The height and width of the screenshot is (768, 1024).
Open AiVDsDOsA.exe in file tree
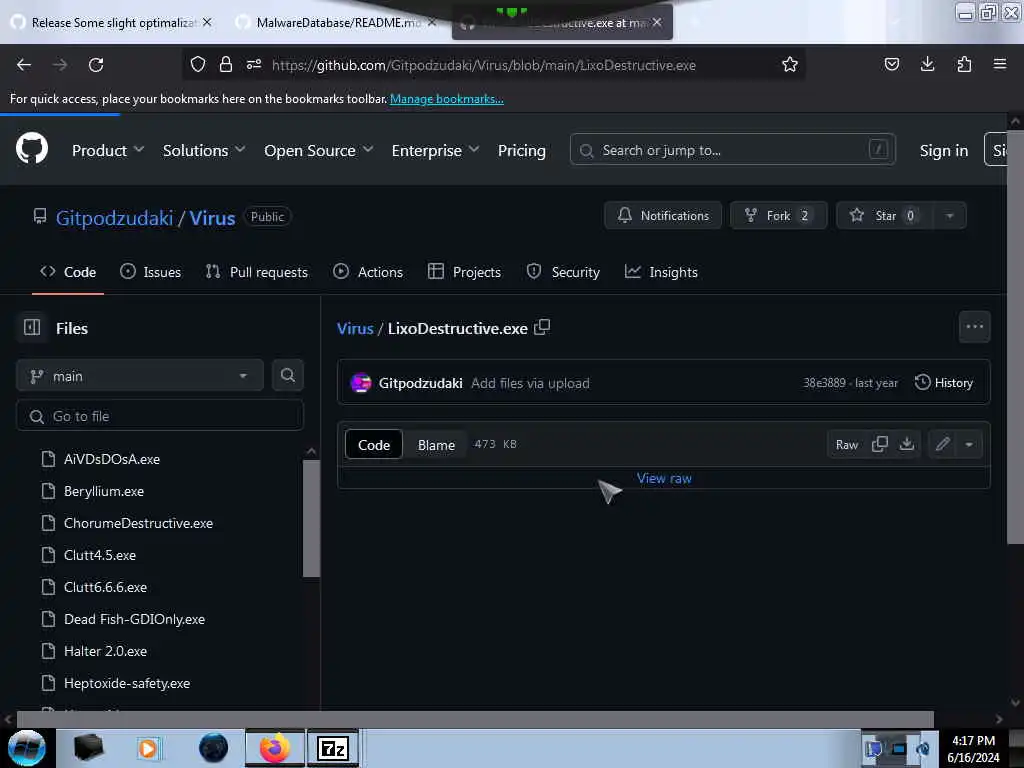112,459
